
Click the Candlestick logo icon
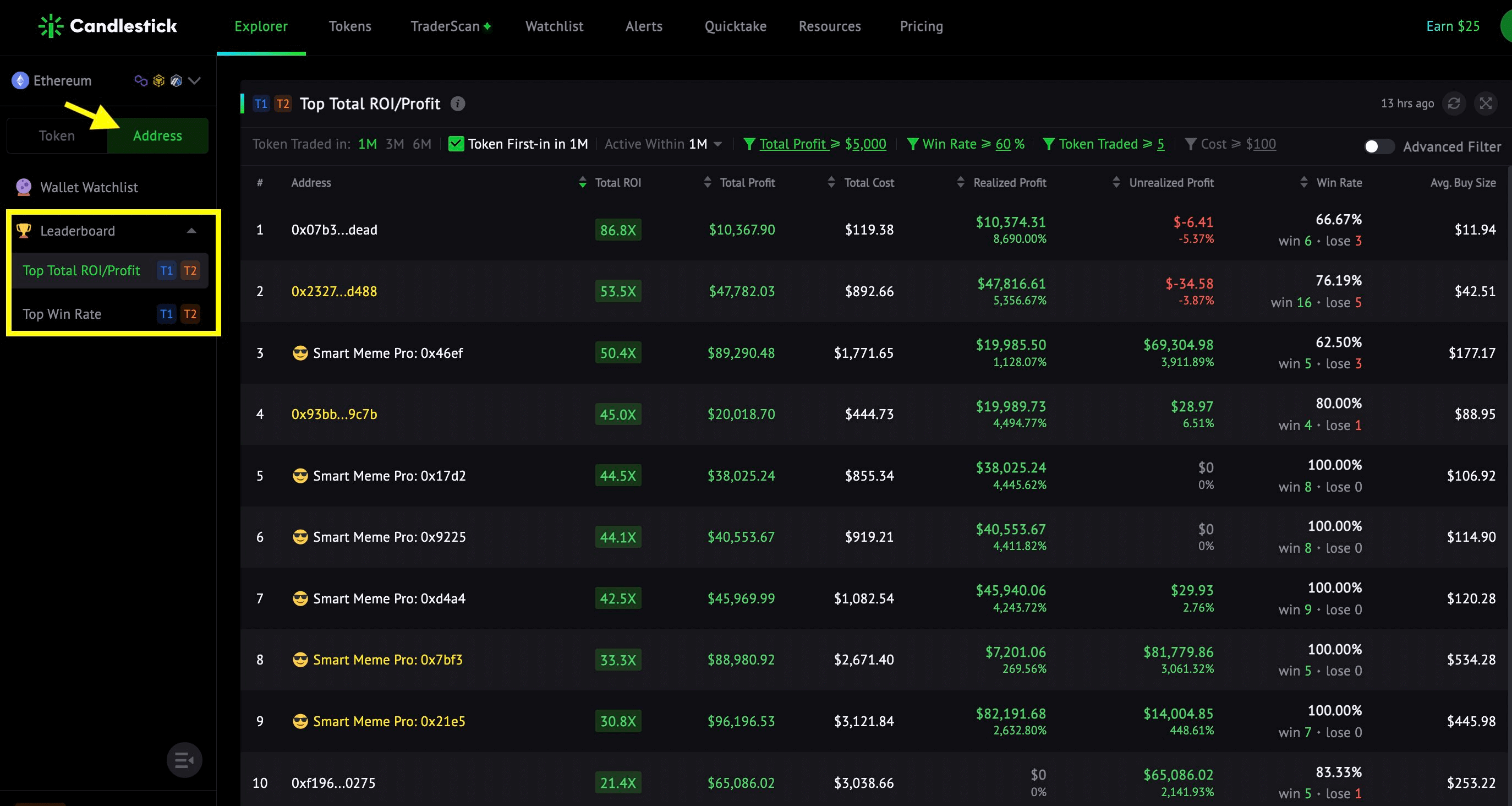pyautogui.click(x=51, y=26)
